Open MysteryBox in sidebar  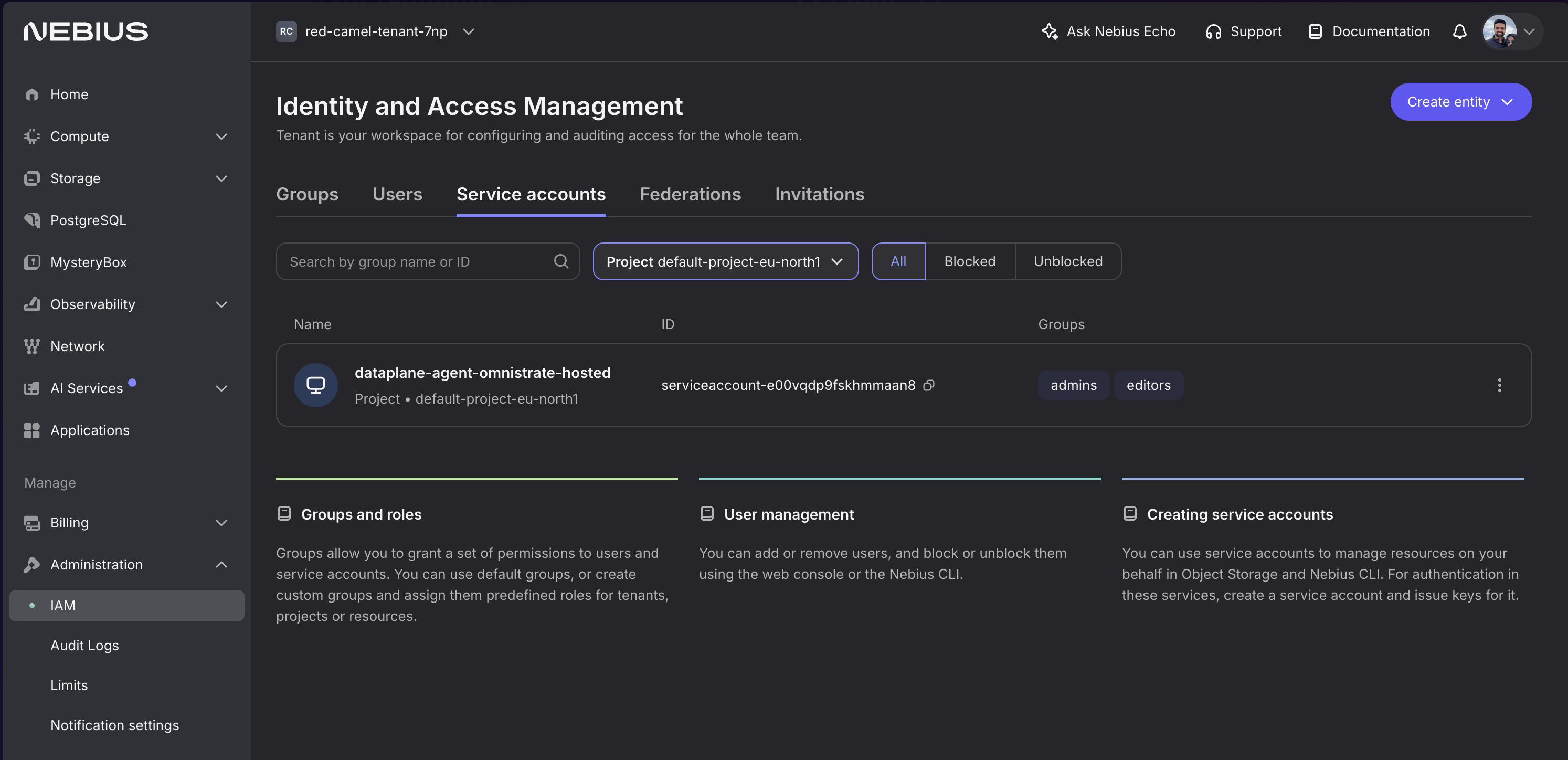[88, 262]
